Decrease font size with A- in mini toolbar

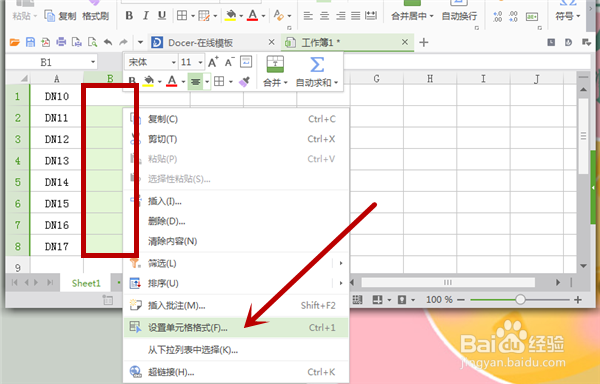[x=229, y=62]
